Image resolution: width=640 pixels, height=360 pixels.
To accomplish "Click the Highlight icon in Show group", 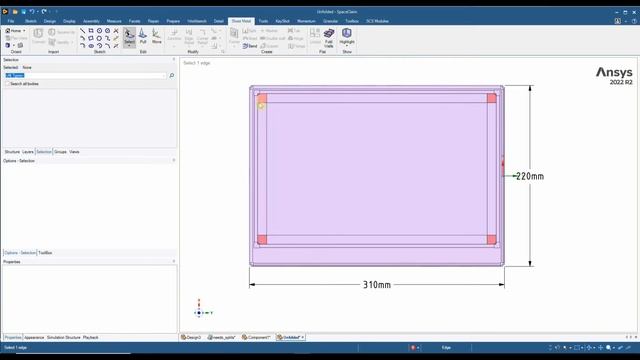I will [347, 36].
